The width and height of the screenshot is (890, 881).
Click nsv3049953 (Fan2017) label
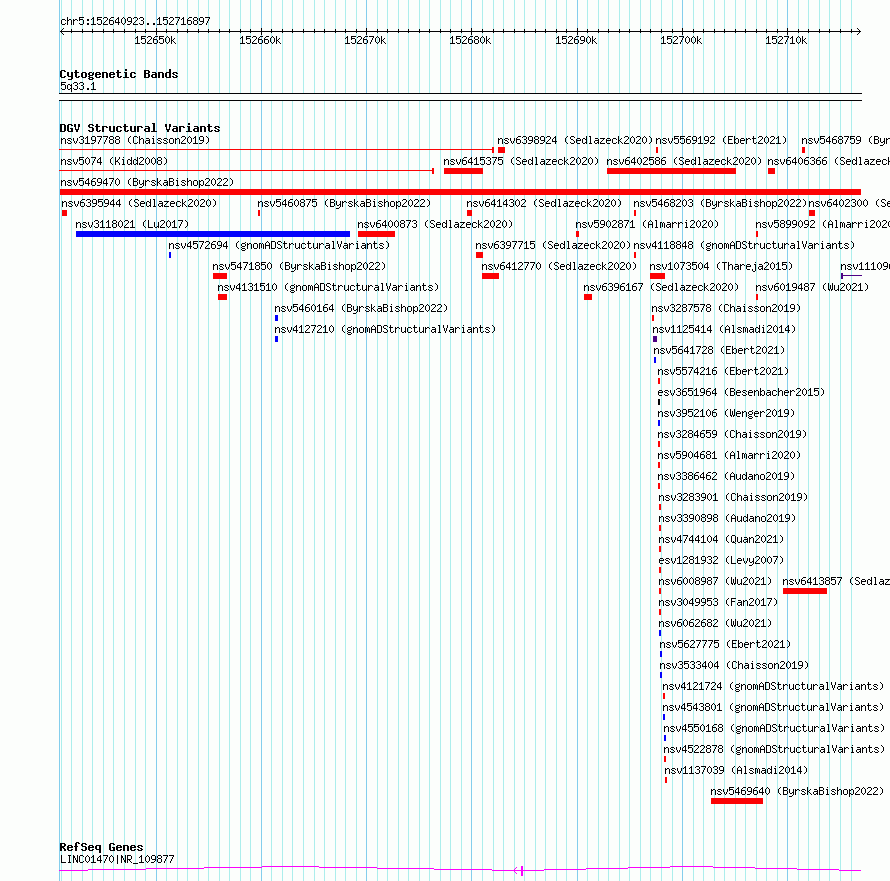coord(718,602)
